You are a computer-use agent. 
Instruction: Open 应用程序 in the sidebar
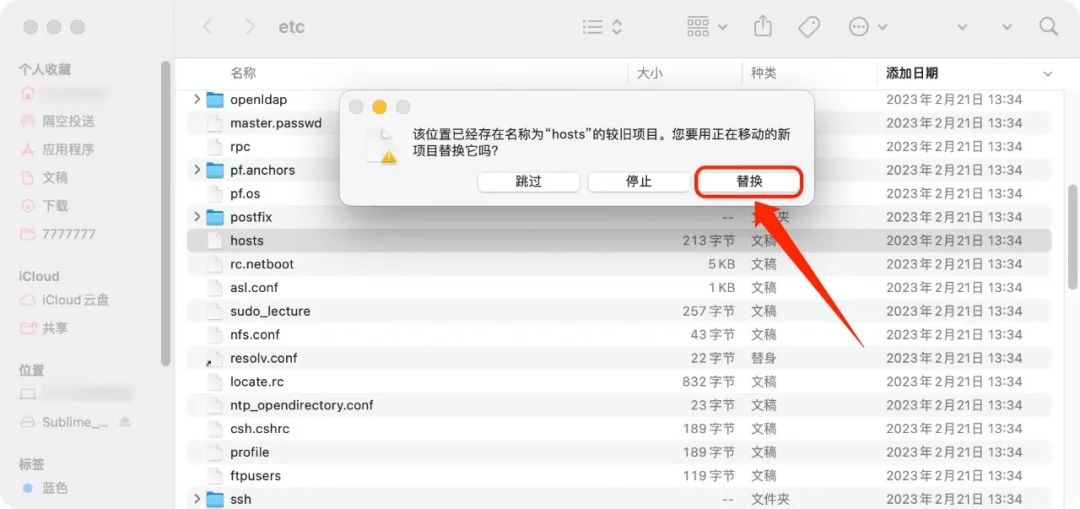point(68,149)
